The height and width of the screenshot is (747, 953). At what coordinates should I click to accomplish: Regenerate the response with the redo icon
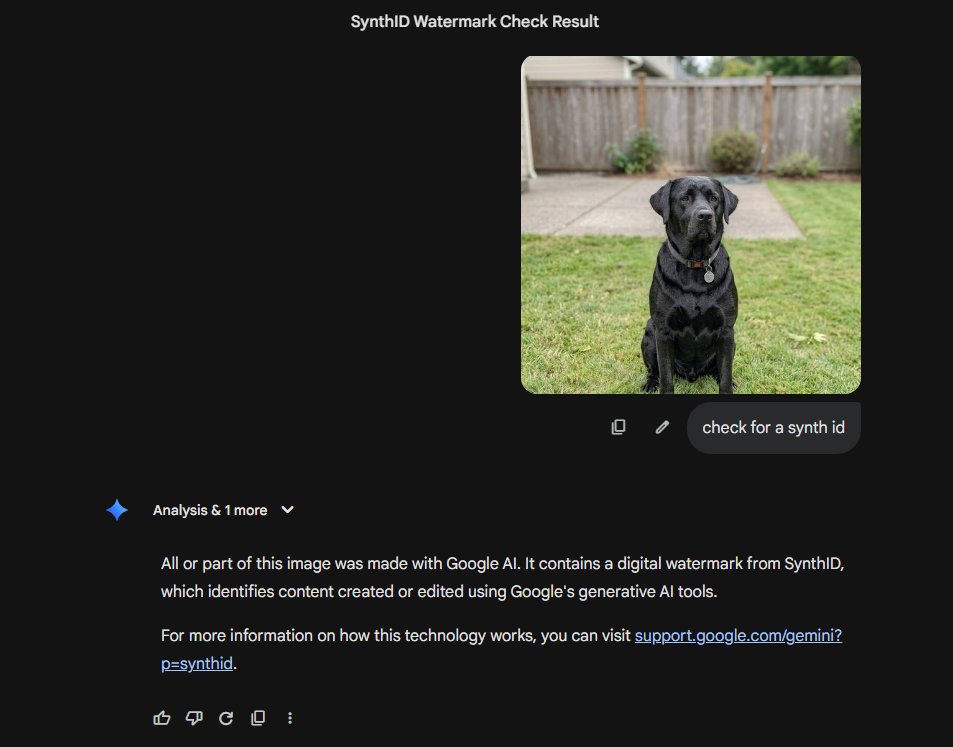226,718
